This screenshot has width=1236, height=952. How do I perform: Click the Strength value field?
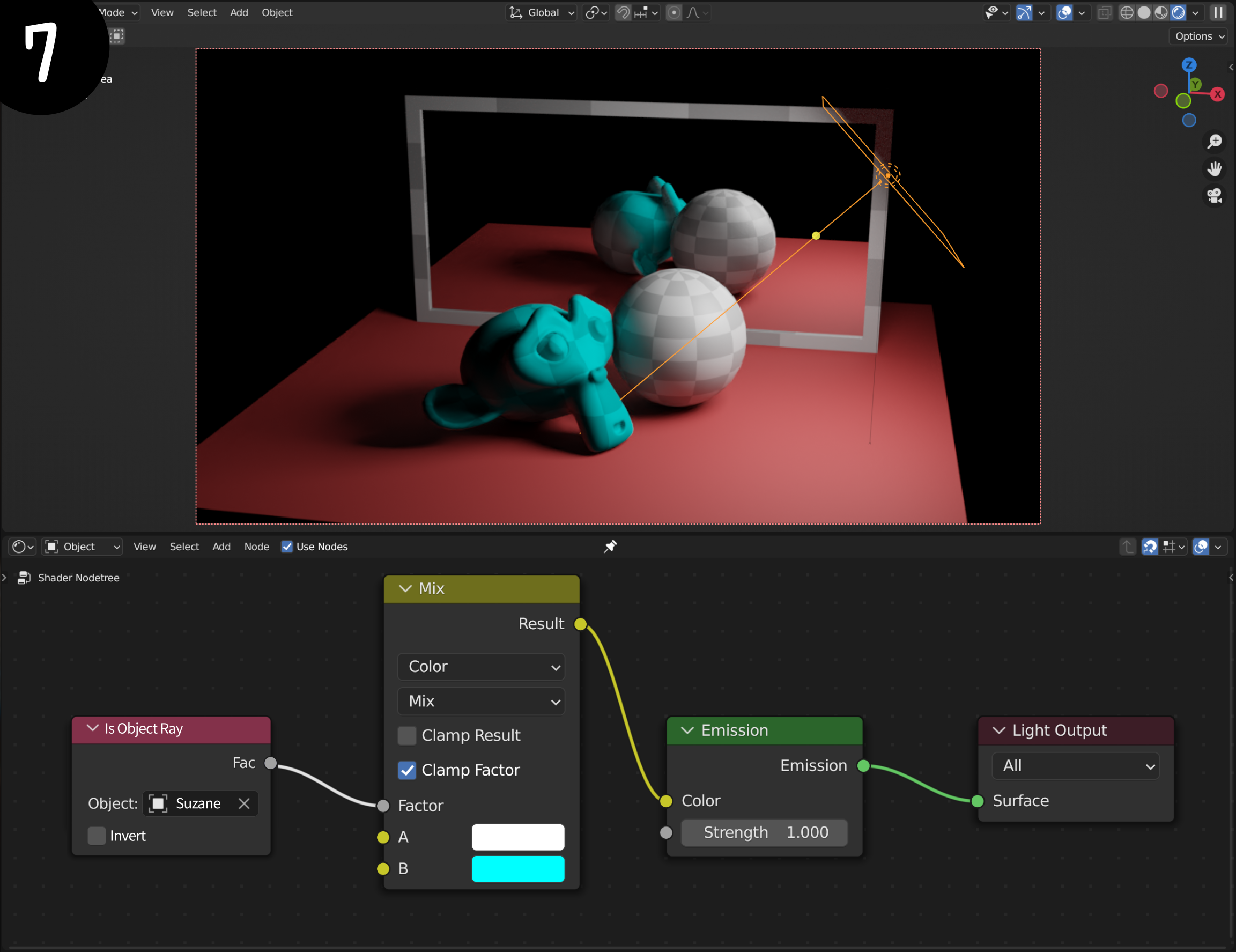point(764,832)
